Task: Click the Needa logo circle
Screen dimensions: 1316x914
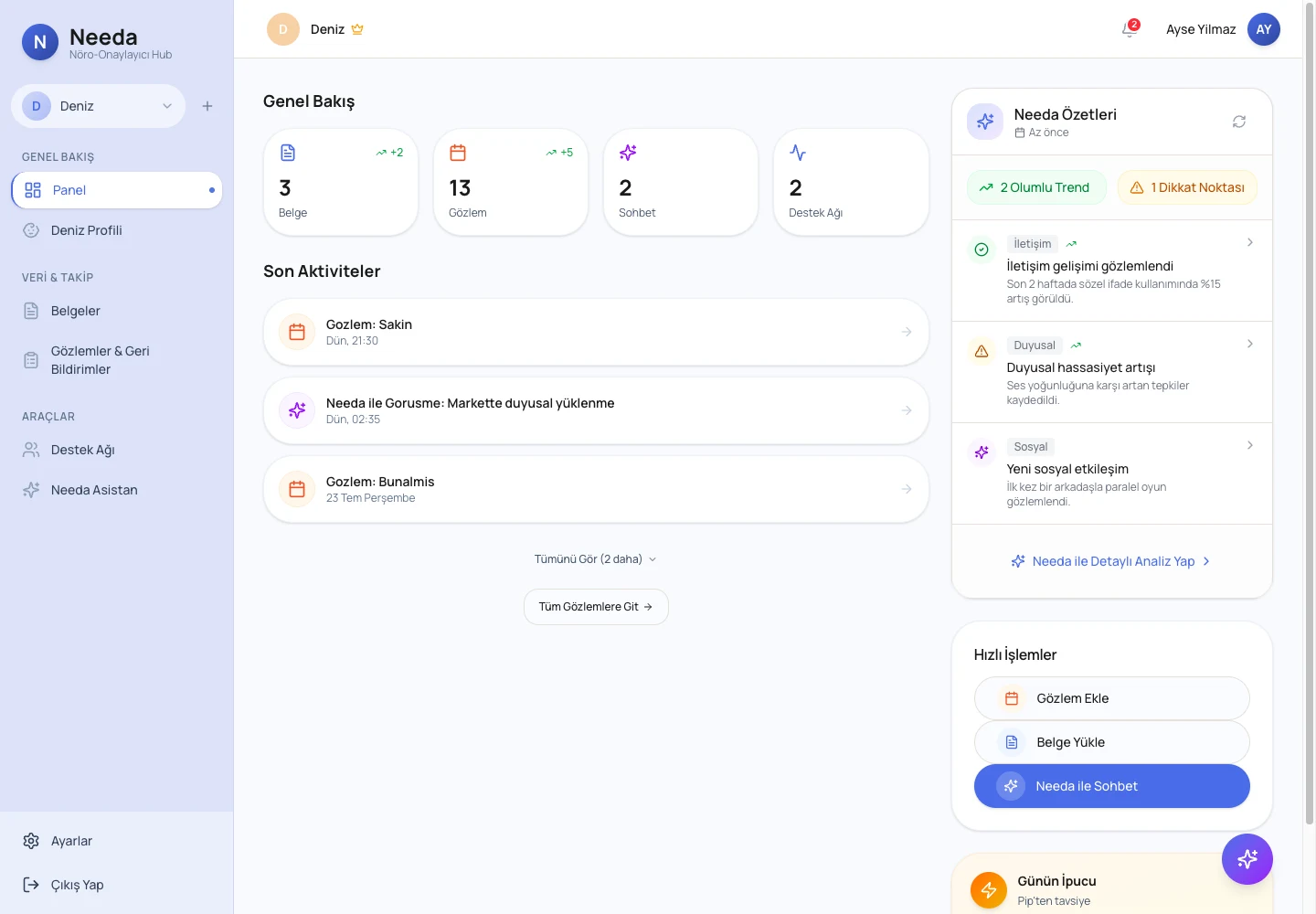Action: (40, 42)
